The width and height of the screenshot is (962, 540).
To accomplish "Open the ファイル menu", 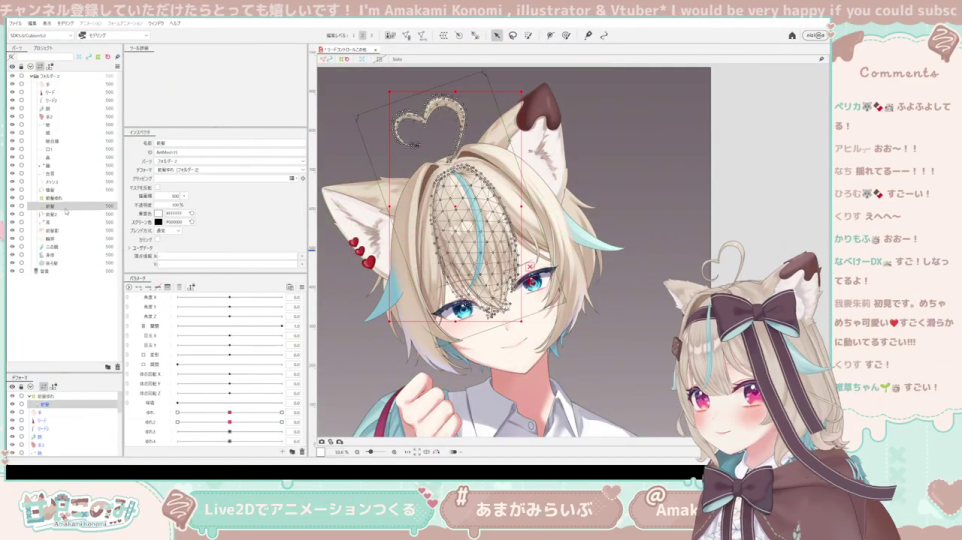I will coord(15,23).
